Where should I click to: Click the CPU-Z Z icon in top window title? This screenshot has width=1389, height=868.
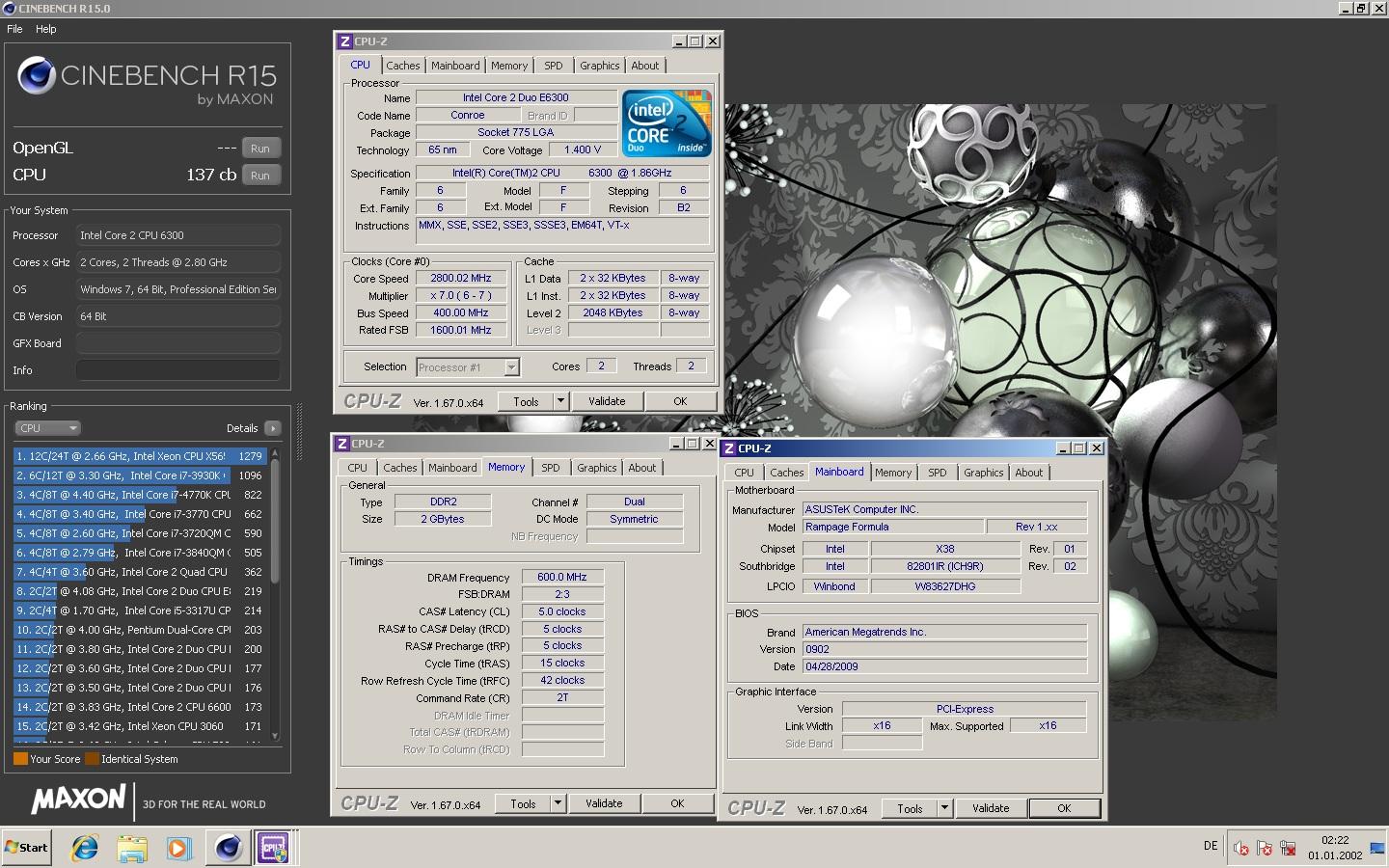344,41
